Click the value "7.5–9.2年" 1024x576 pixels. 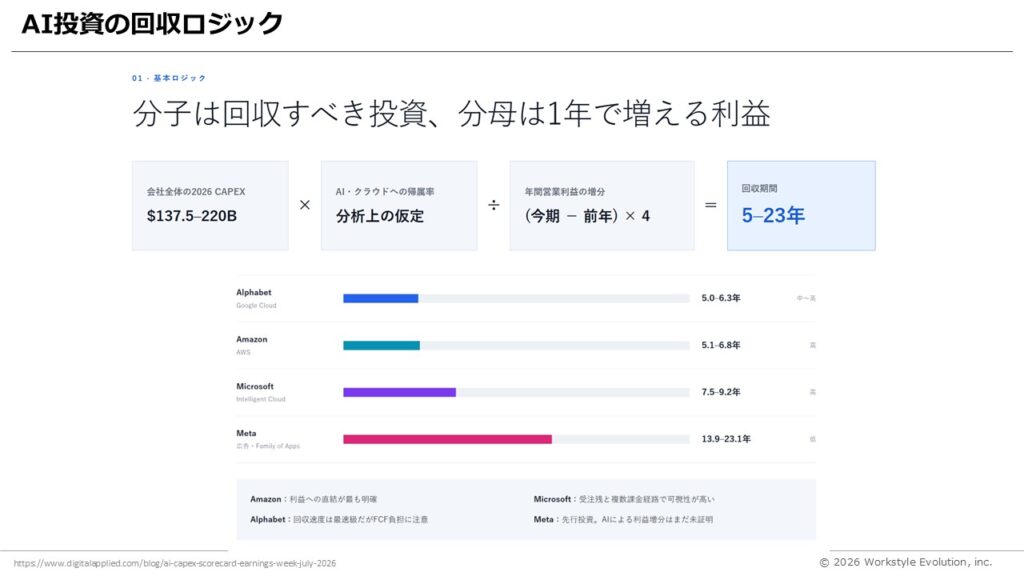[x=721, y=392]
